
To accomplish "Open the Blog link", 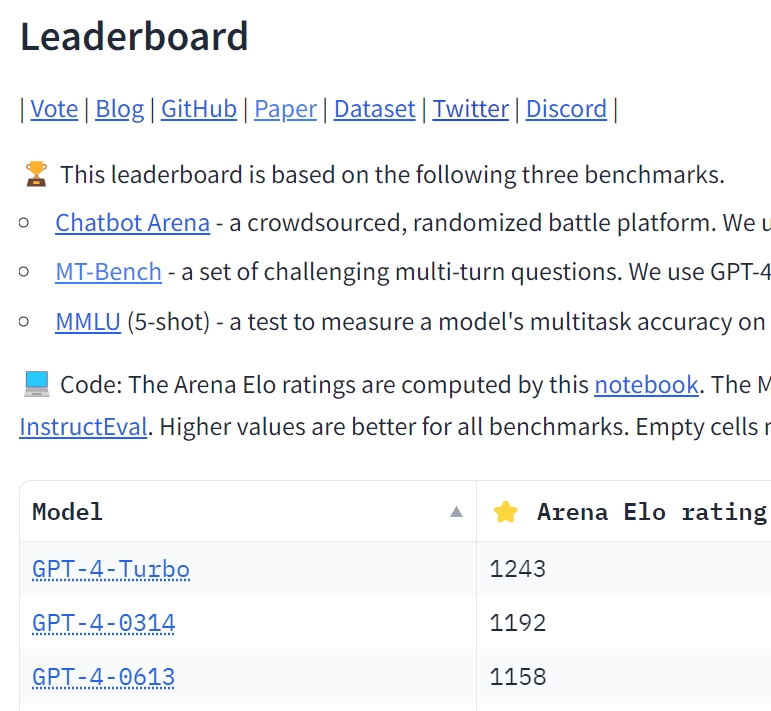I will click(119, 109).
